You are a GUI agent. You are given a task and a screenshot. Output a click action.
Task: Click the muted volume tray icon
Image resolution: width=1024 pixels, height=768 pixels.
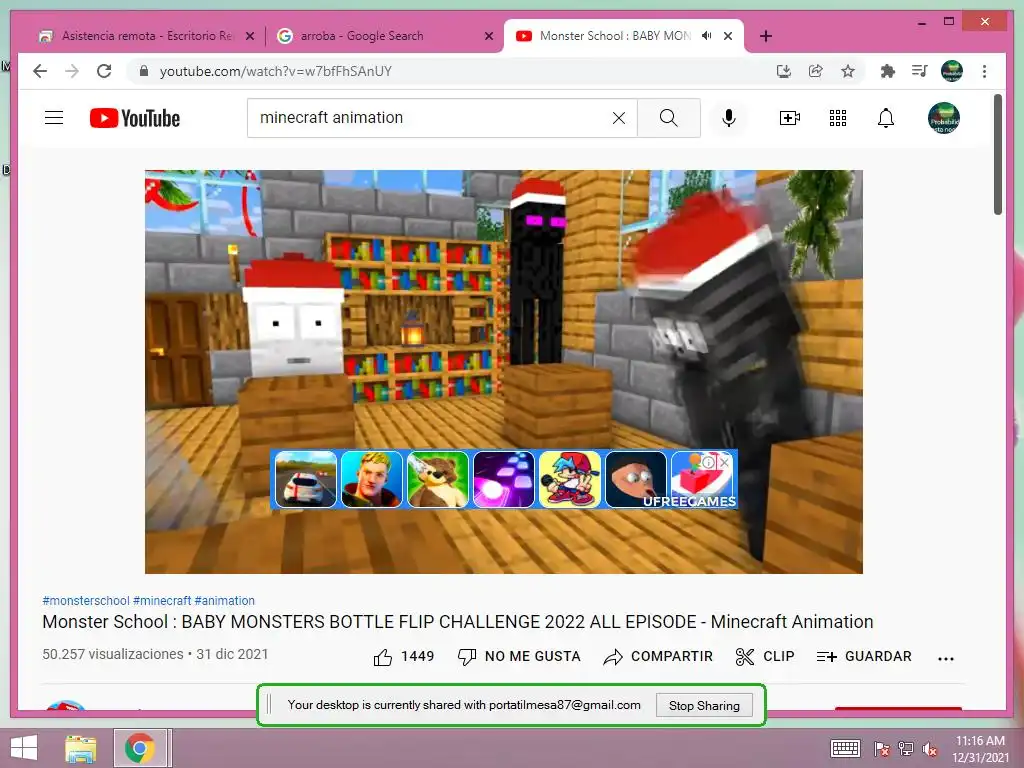point(930,749)
